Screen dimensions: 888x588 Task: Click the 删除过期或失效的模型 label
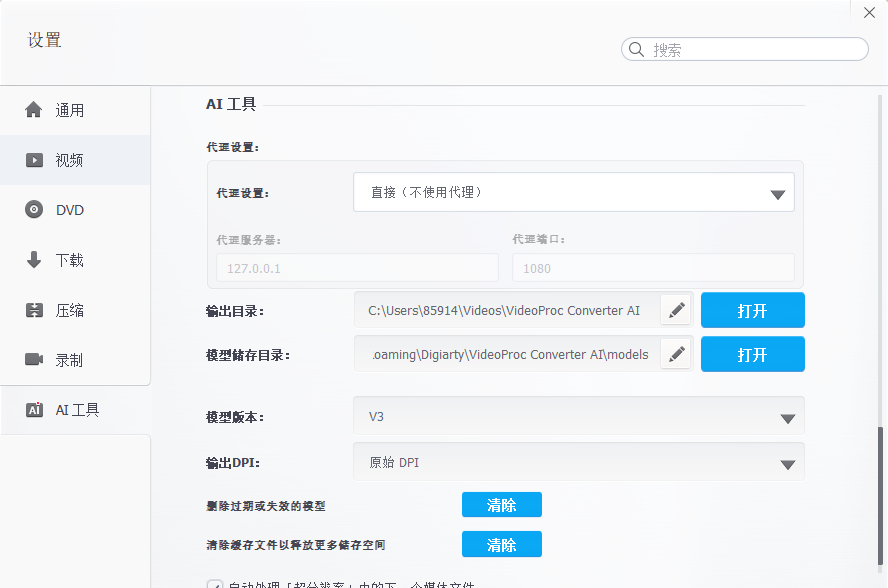point(266,506)
